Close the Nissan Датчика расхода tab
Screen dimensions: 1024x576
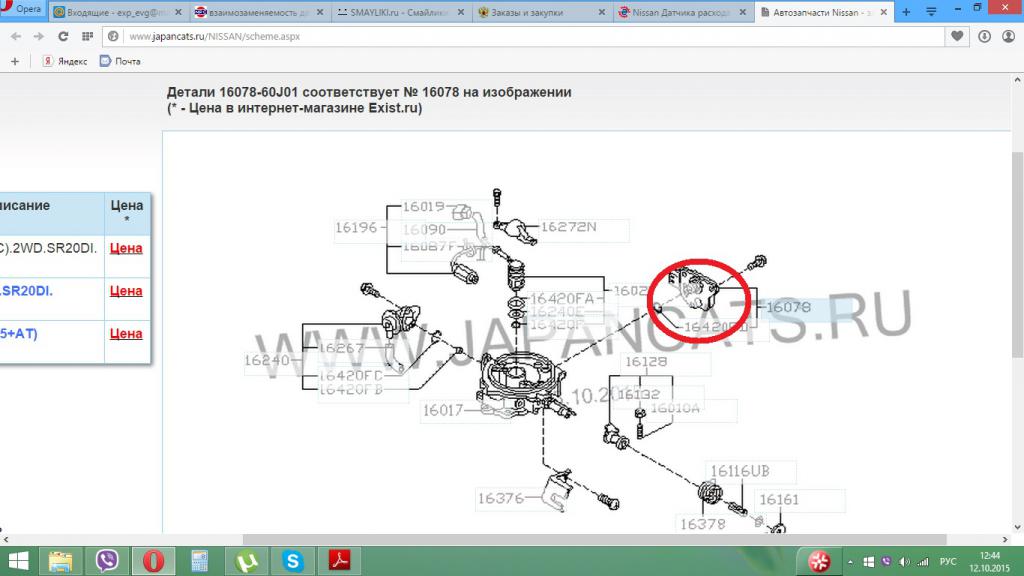[x=743, y=12]
